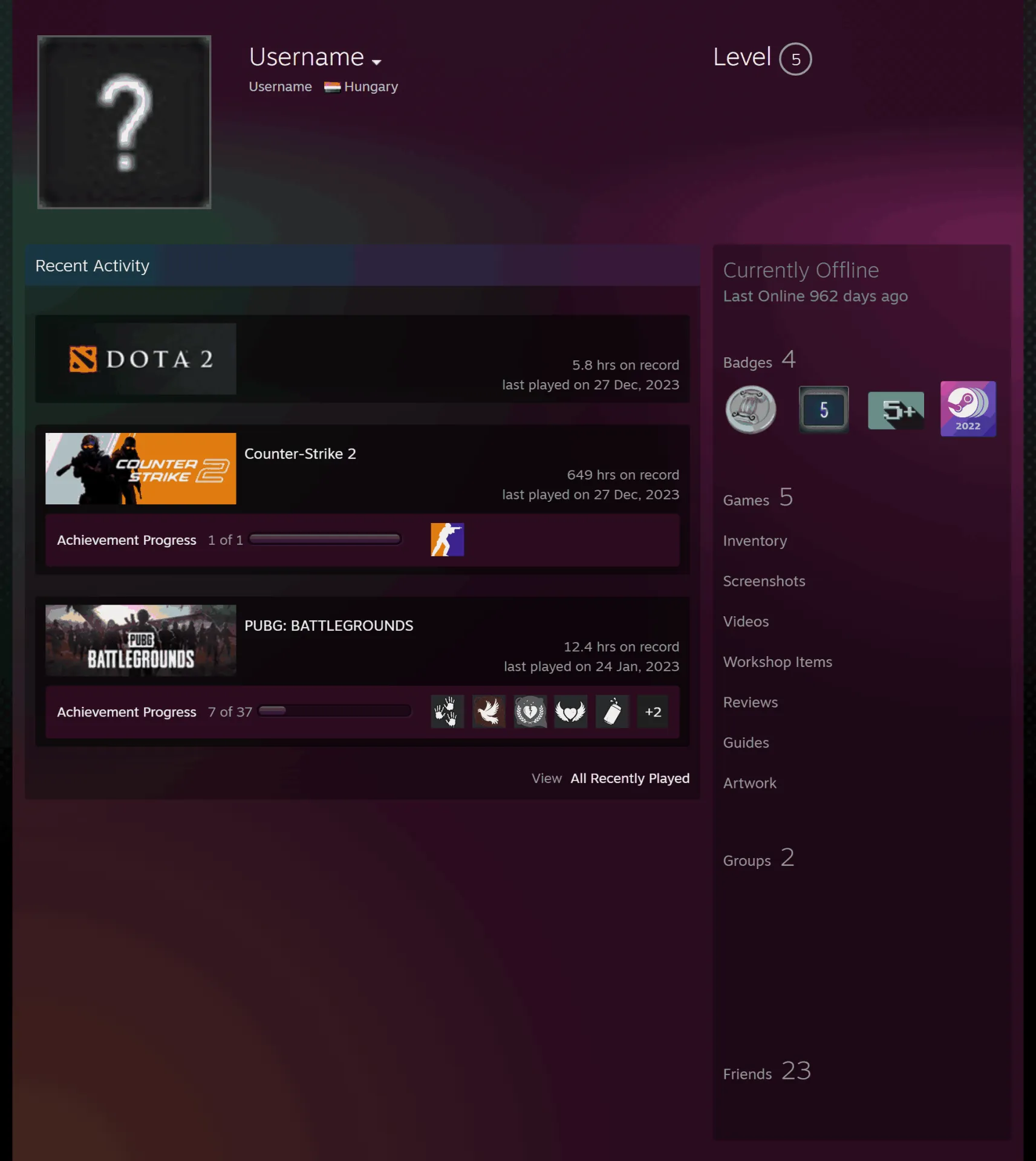Click the Hungary flag icon
The width and height of the screenshot is (1036, 1161).
(x=332, y=87)
